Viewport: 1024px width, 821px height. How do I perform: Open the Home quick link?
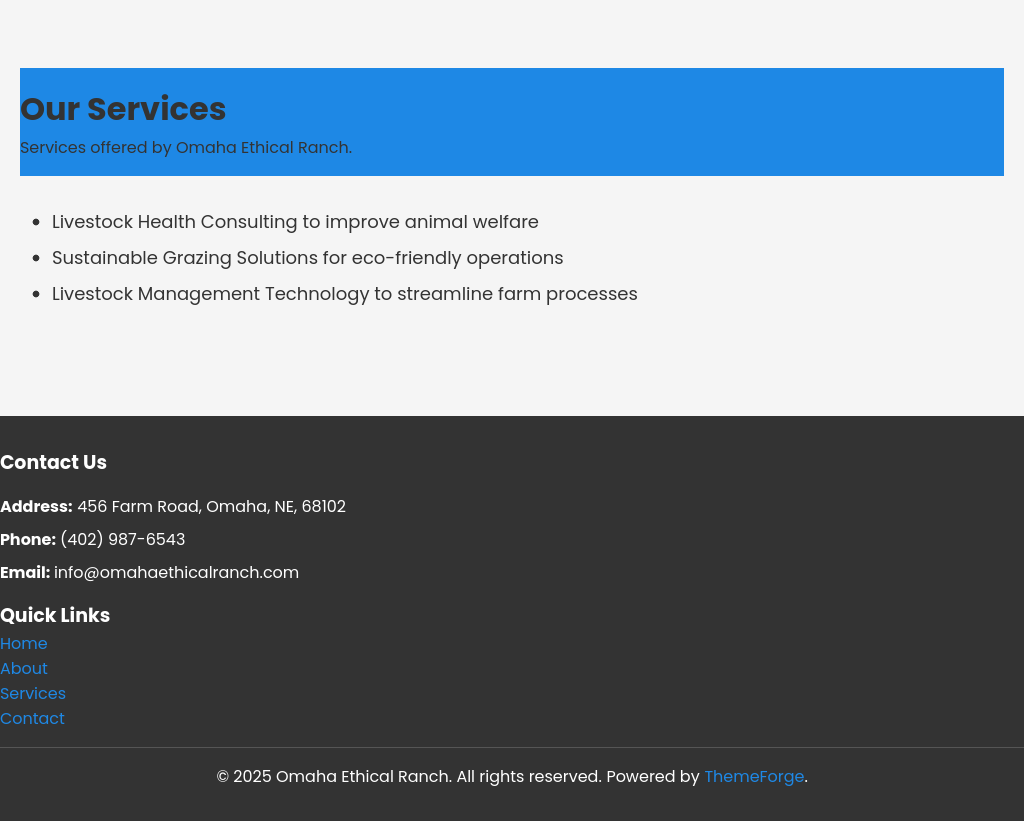point(24,644)
